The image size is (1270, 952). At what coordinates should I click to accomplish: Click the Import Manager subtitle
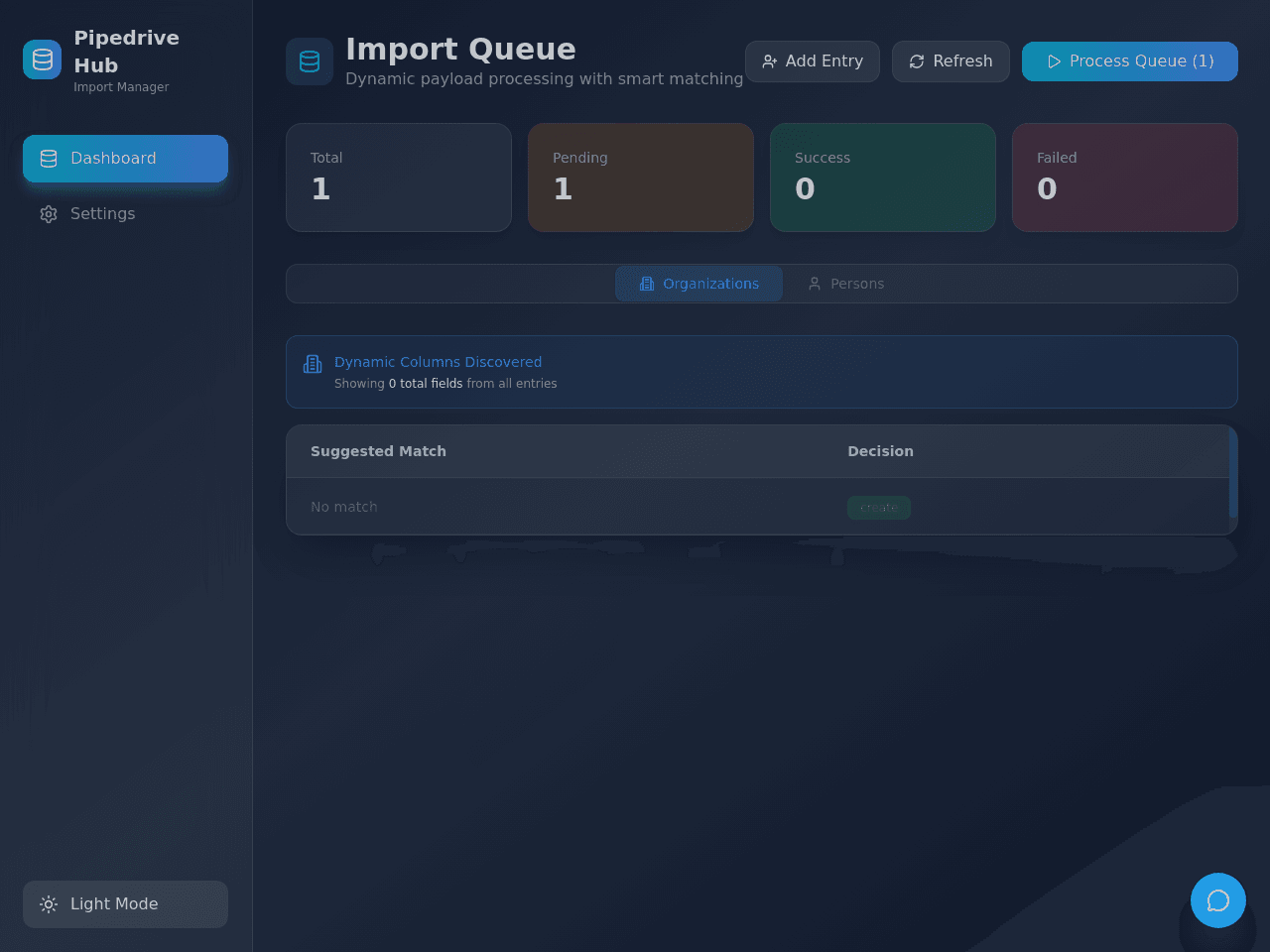(x=121, y=87)
